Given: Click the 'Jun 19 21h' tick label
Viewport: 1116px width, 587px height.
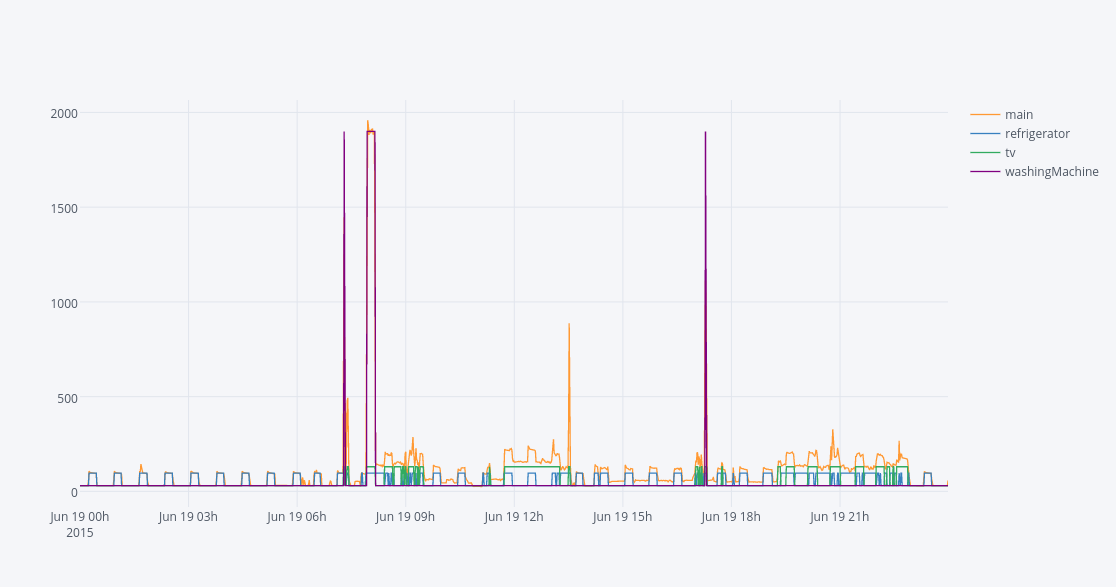Looking at the screenshot, I should pyautogui.click(x=839, y=517).
